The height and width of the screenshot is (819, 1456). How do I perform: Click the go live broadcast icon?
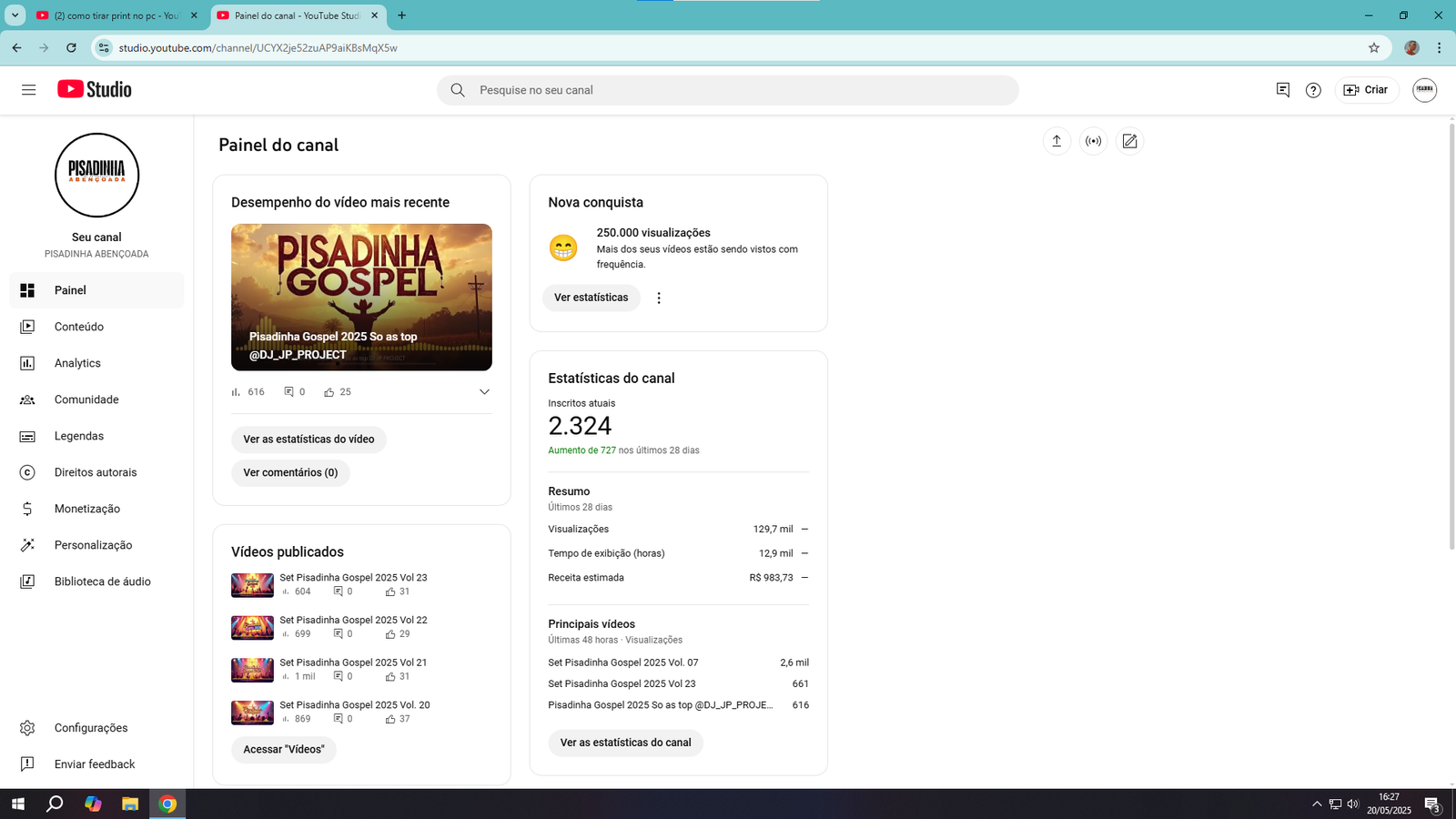pyautogui.click(x=1093, y=141)
